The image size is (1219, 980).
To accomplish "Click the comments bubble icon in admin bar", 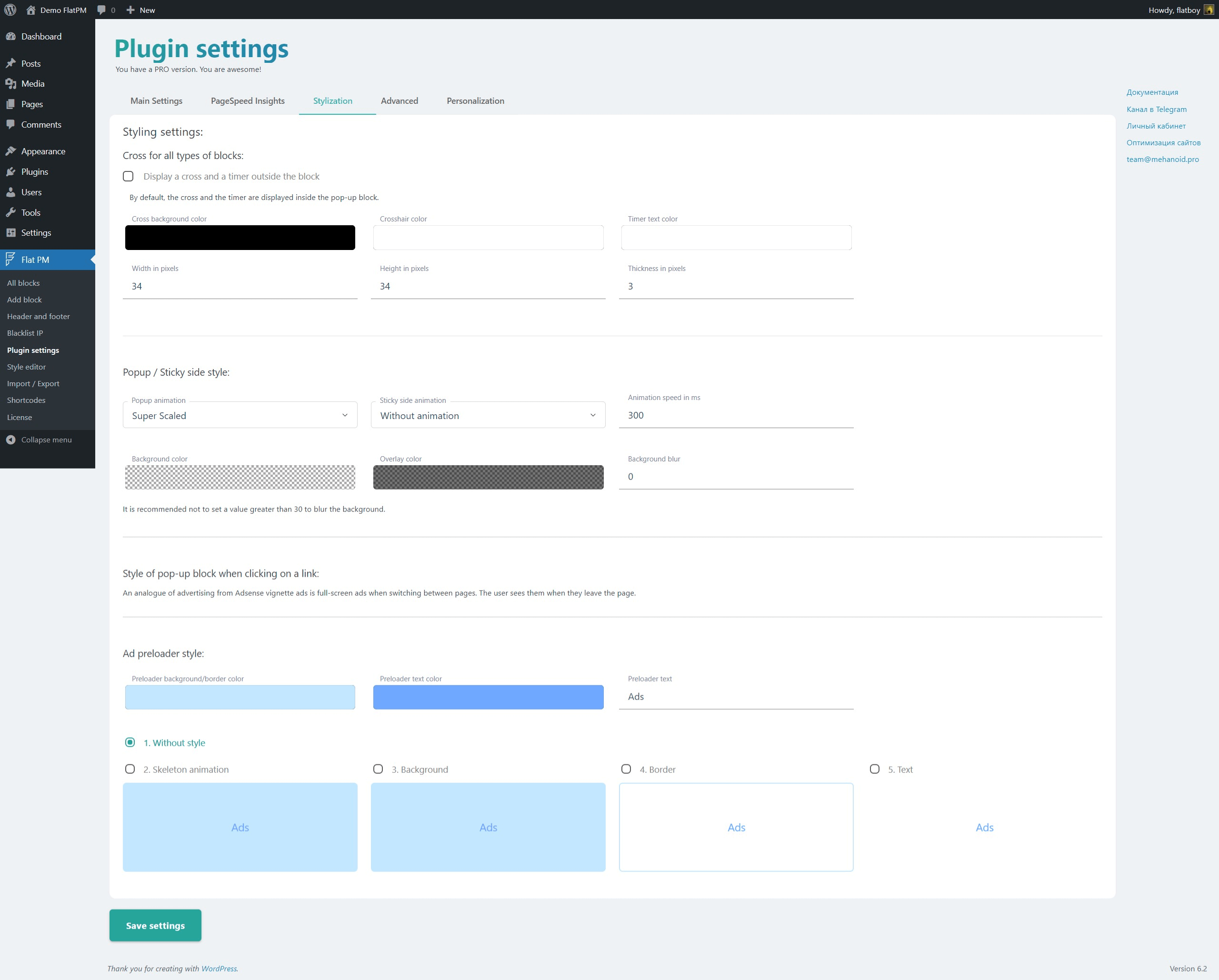I will [101, 10].
